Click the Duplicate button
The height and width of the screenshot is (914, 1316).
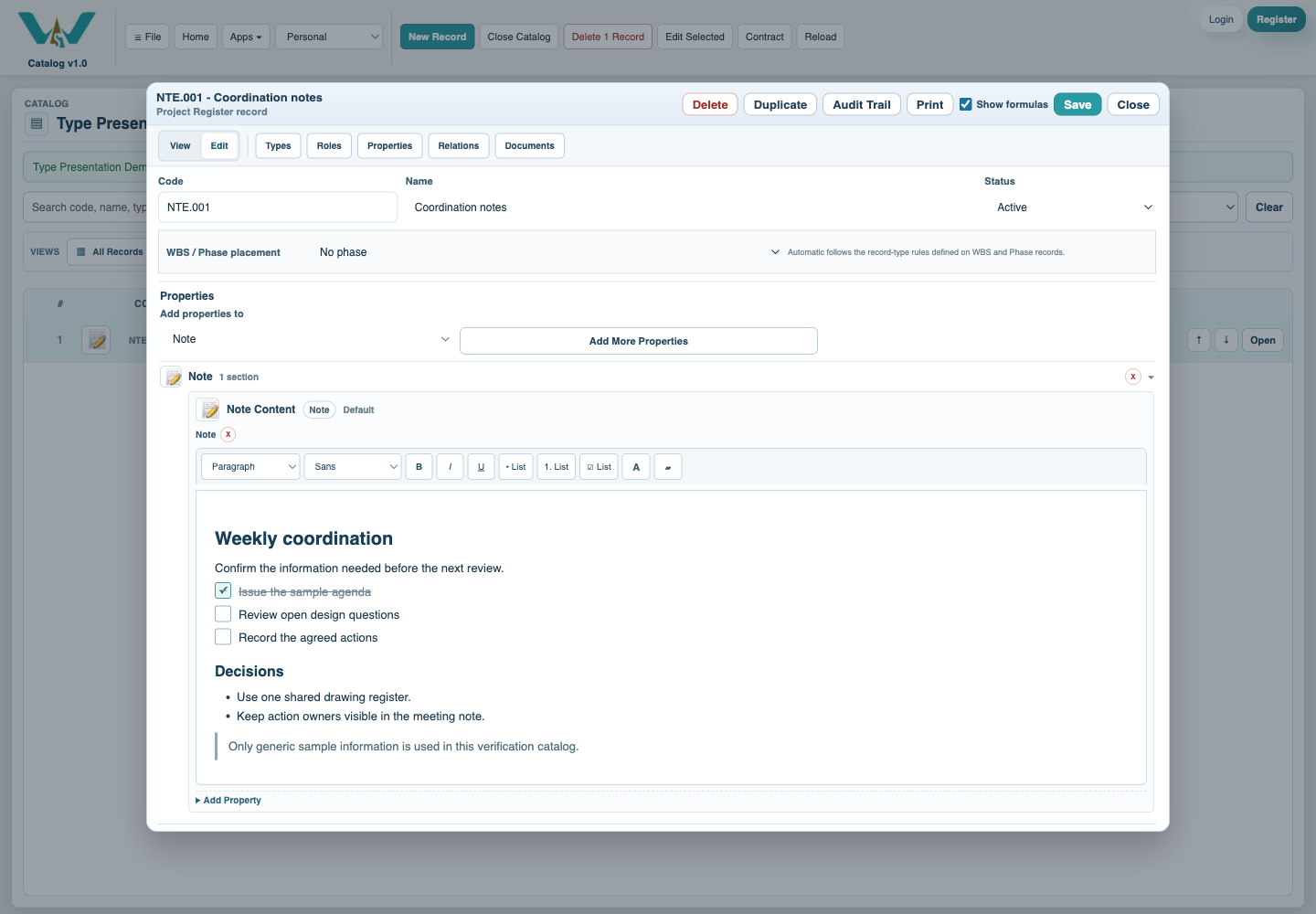click(780, 104)
